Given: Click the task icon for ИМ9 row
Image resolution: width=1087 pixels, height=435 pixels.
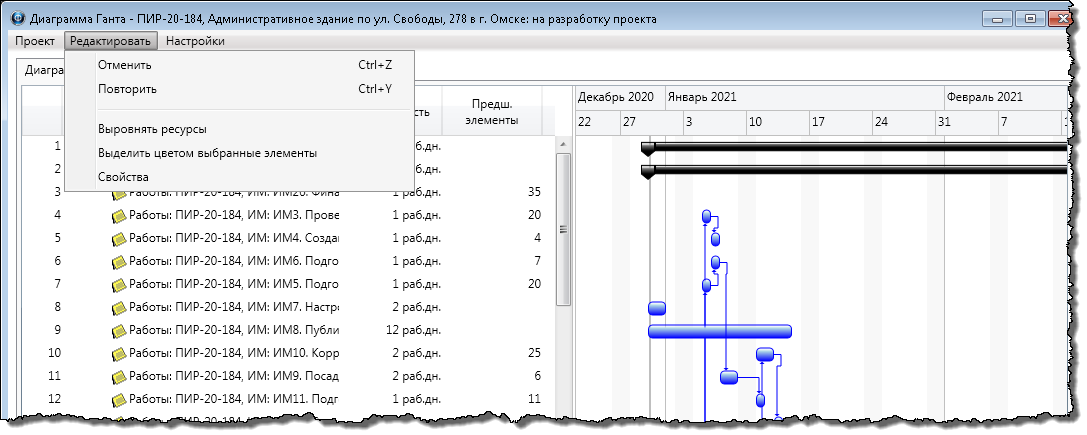Looking at the screenshot, I should (118, 376).
